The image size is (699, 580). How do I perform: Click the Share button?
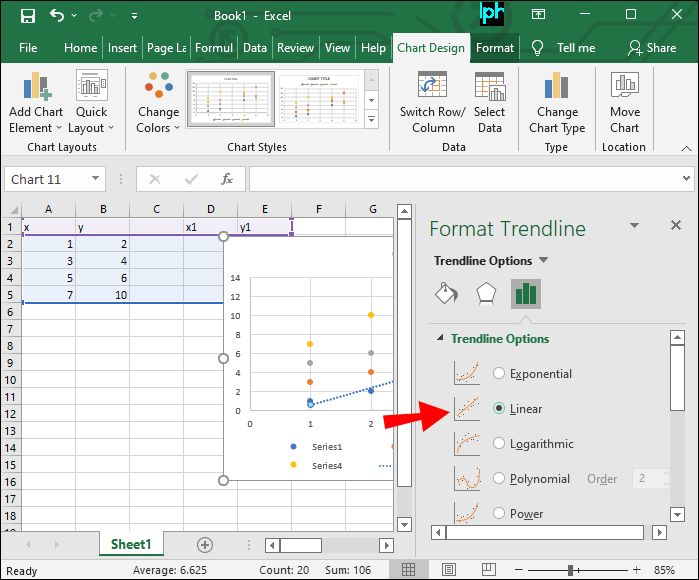pyautogui.click(x=652, y=48)
